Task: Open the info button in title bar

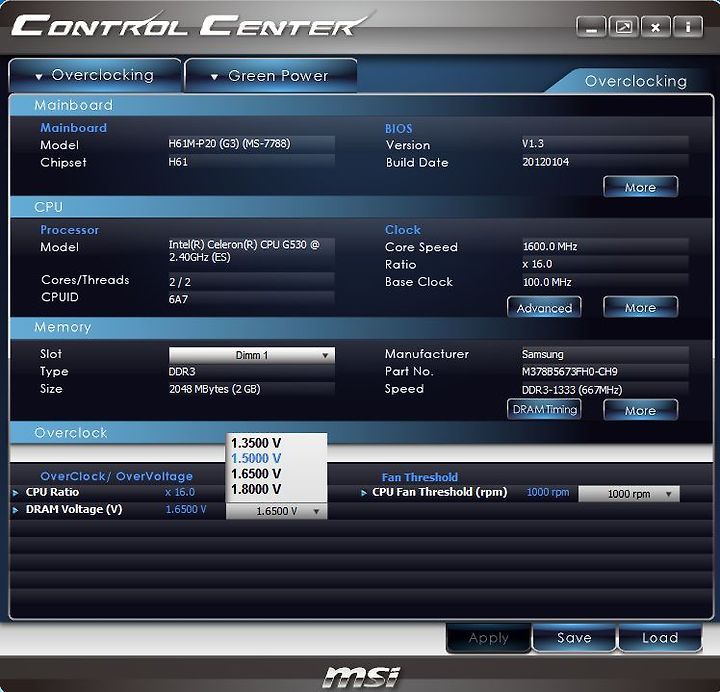Action: coord(687,27)
